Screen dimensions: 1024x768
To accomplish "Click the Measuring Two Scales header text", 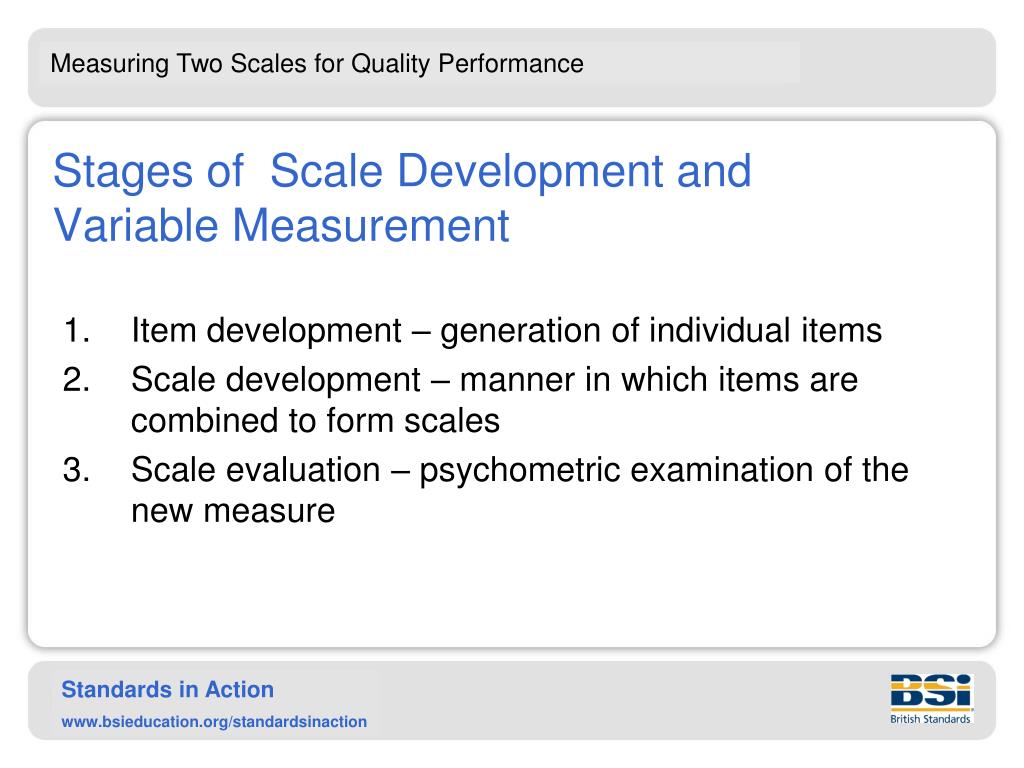I will coord(317,64).
